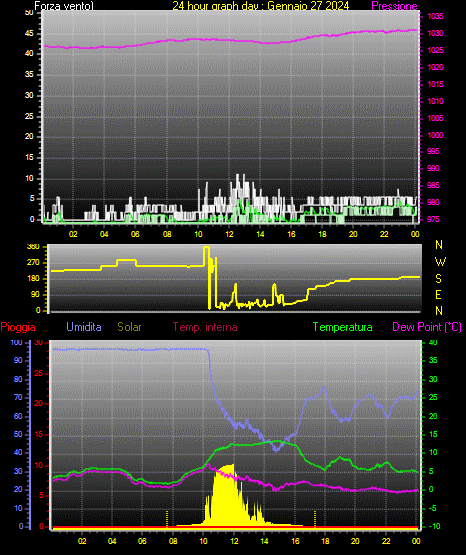Click the 45 wind speed axis value
This screenshot has width=466, height=555.
(29, 34)
